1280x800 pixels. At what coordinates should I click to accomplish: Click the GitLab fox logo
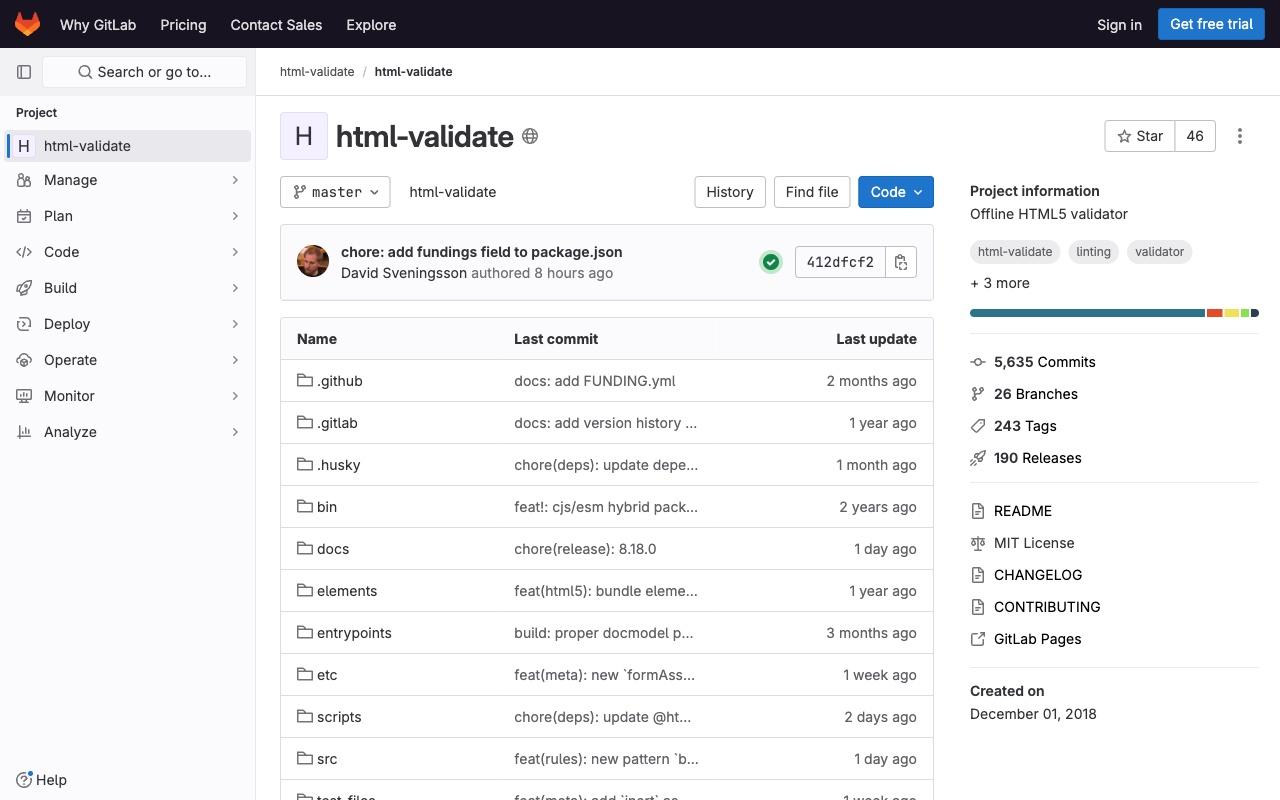27,24
